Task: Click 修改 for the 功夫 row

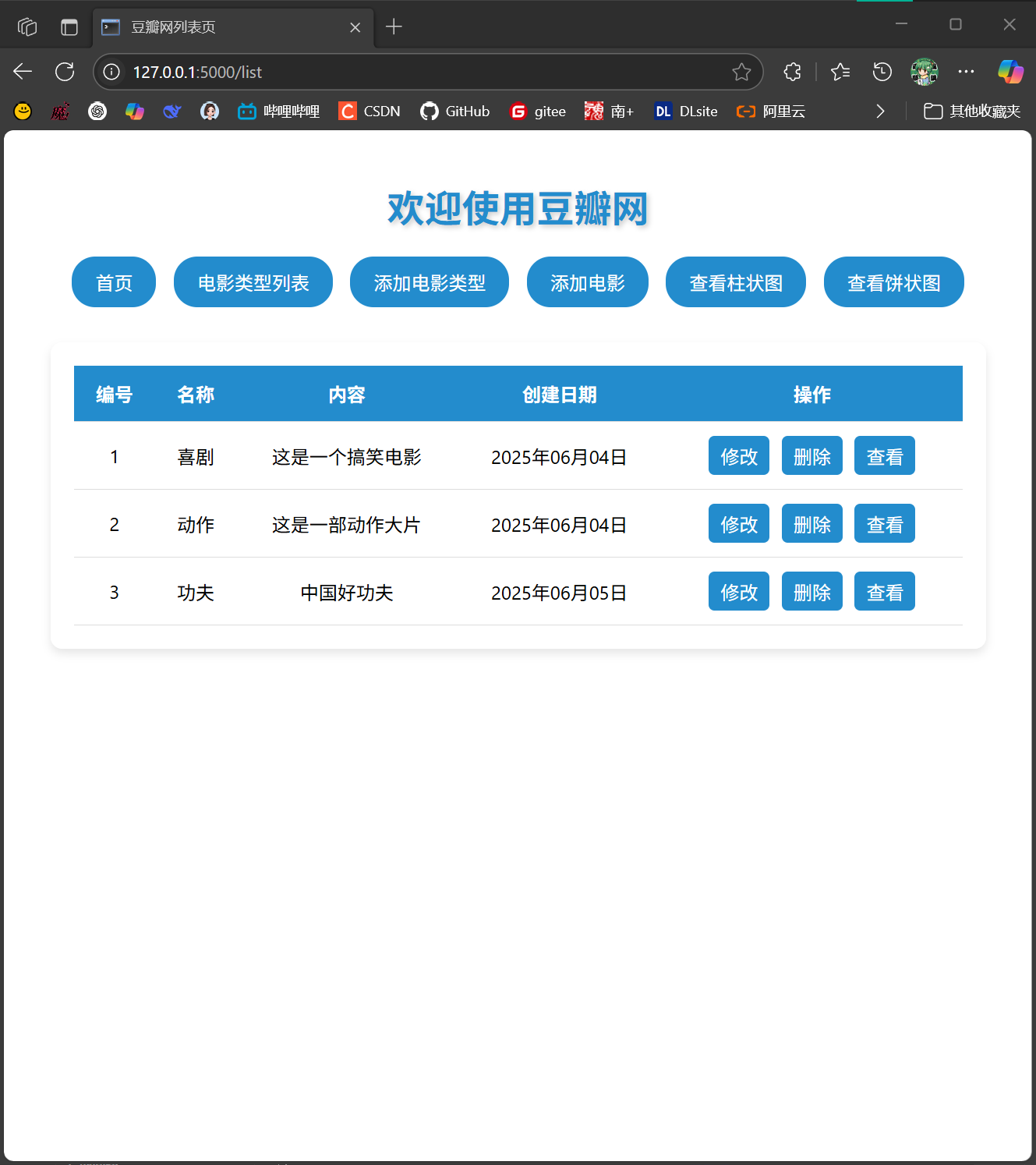Action: (739, 591)
